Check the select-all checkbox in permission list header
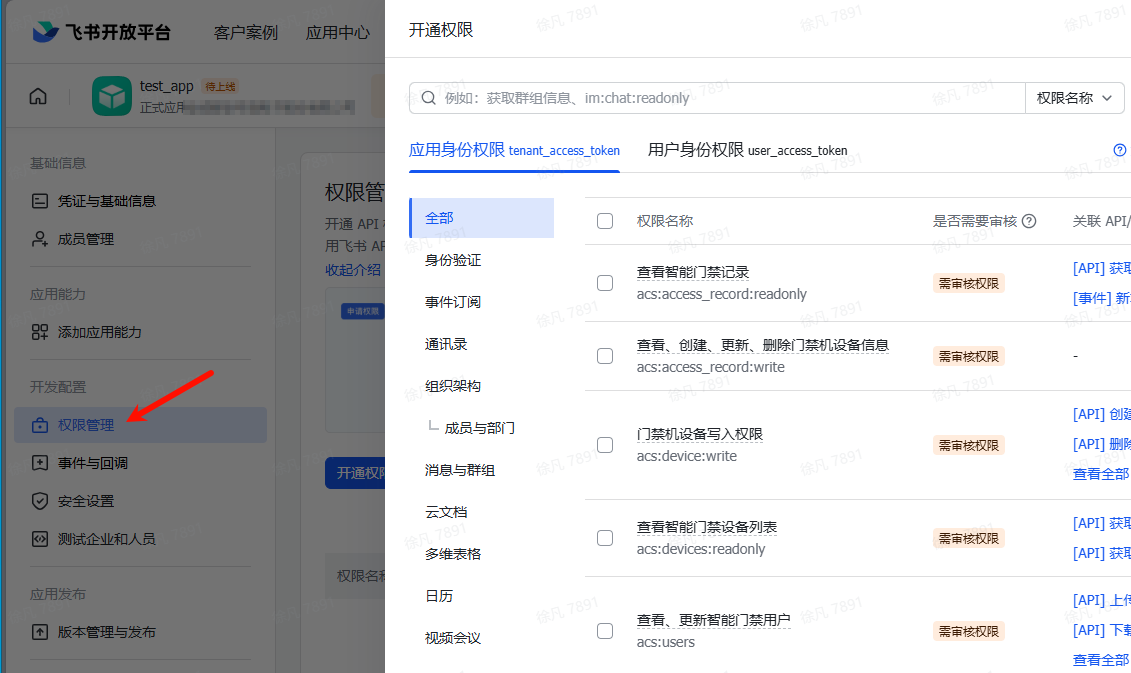Image resolution: width=1131 pixels, height=673 pixels. point(605,222)
